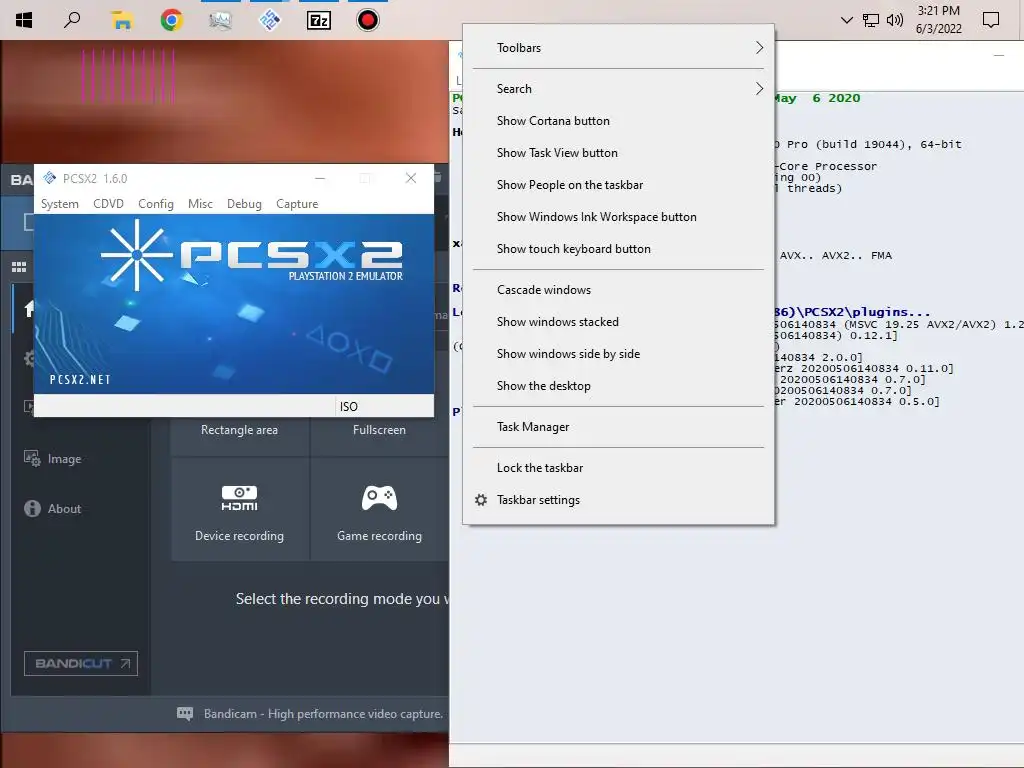The height and width of the screenshot is (768, 1024).
Task: Select Cascade windows
Action: [x=618, y=290]
